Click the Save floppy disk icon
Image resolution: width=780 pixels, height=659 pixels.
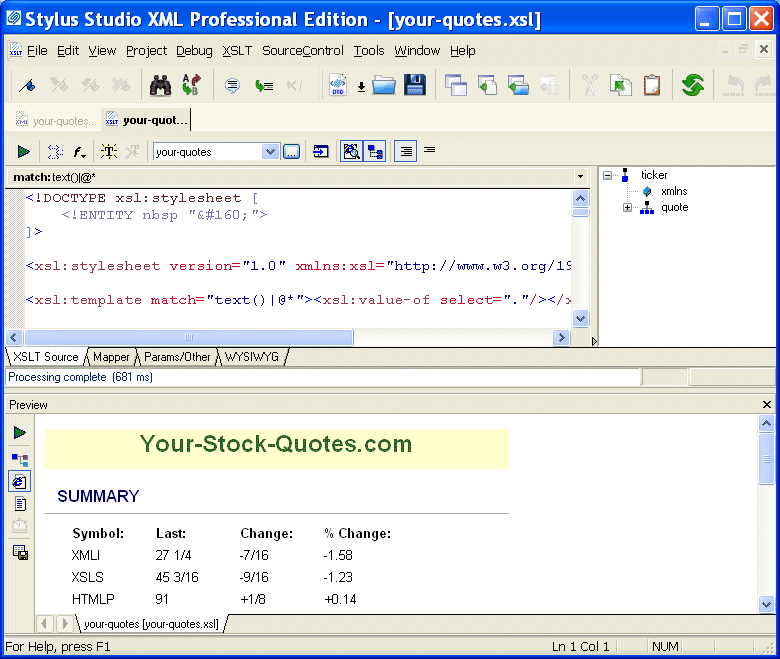coord(415,86)
